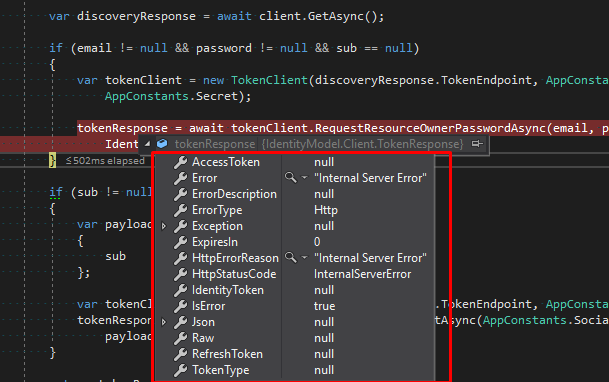Click the wrench icon beside HttpStatusCode
This screenshot has width=609, height=382.
point(180,274)
